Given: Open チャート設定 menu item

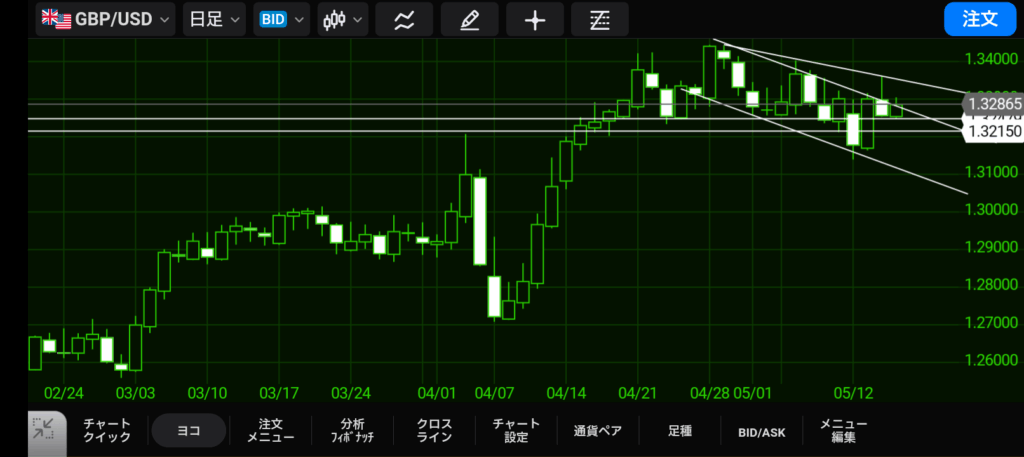Looking at the screenshot, I should pyautogui.click(x=516, y=430).
